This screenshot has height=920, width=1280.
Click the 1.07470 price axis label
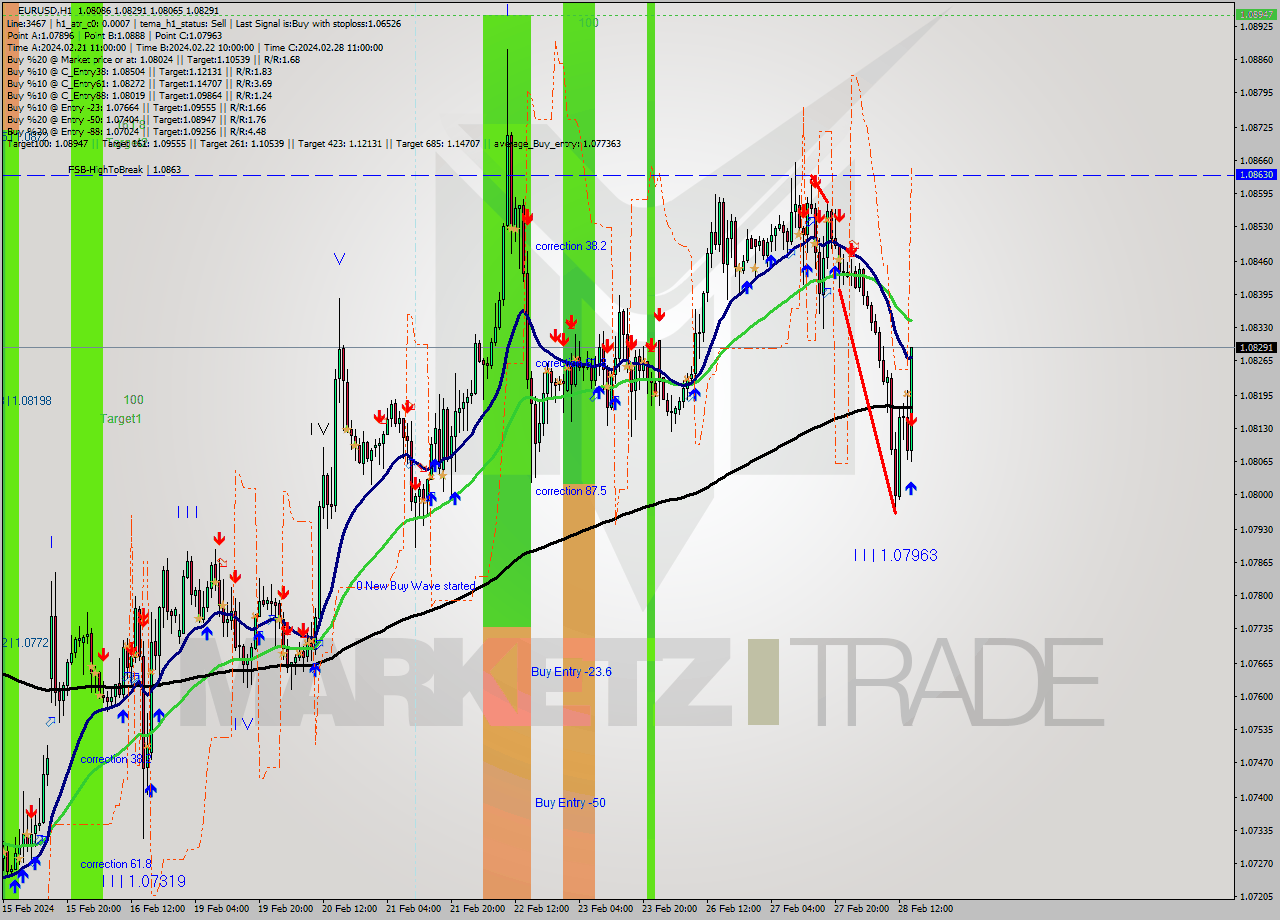[x=1256, y=763]
